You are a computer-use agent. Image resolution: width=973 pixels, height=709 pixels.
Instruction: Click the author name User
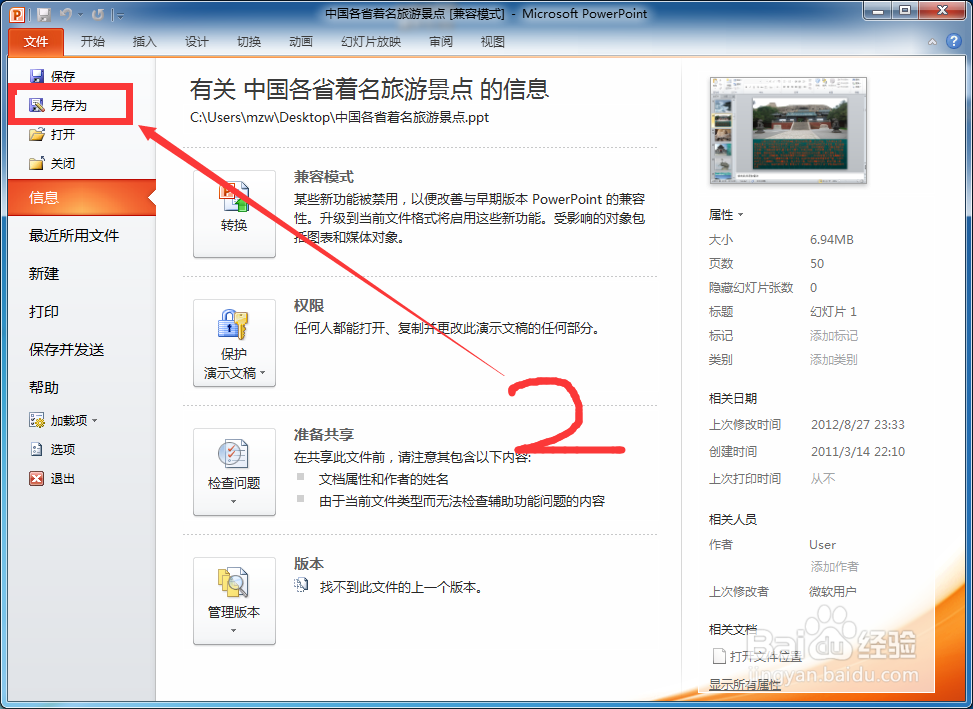(822, 545)
